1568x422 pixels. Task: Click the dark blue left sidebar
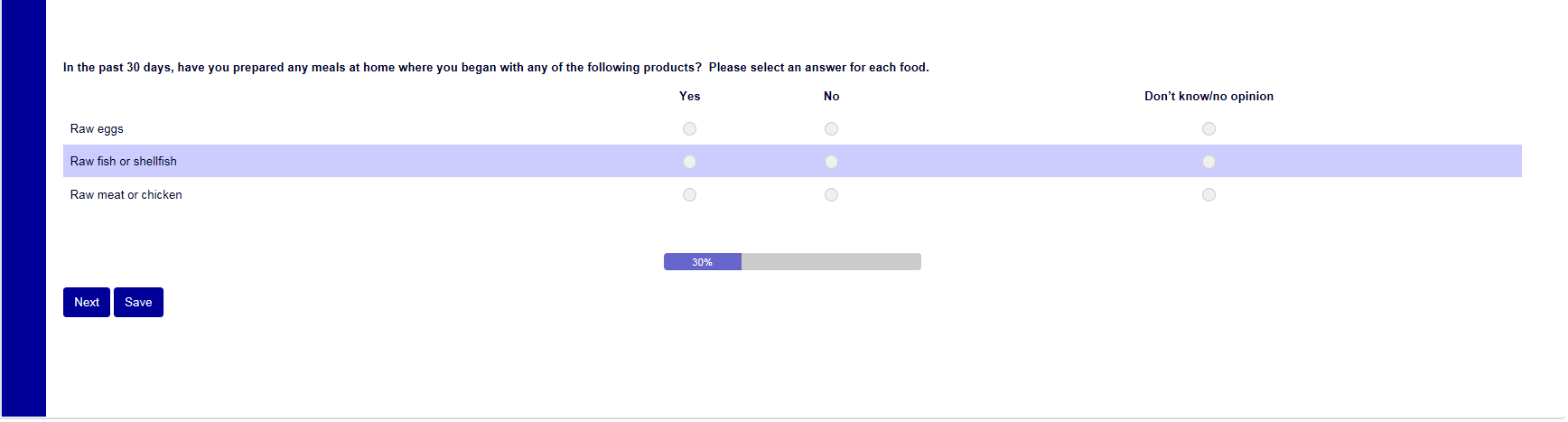point(23,208)
